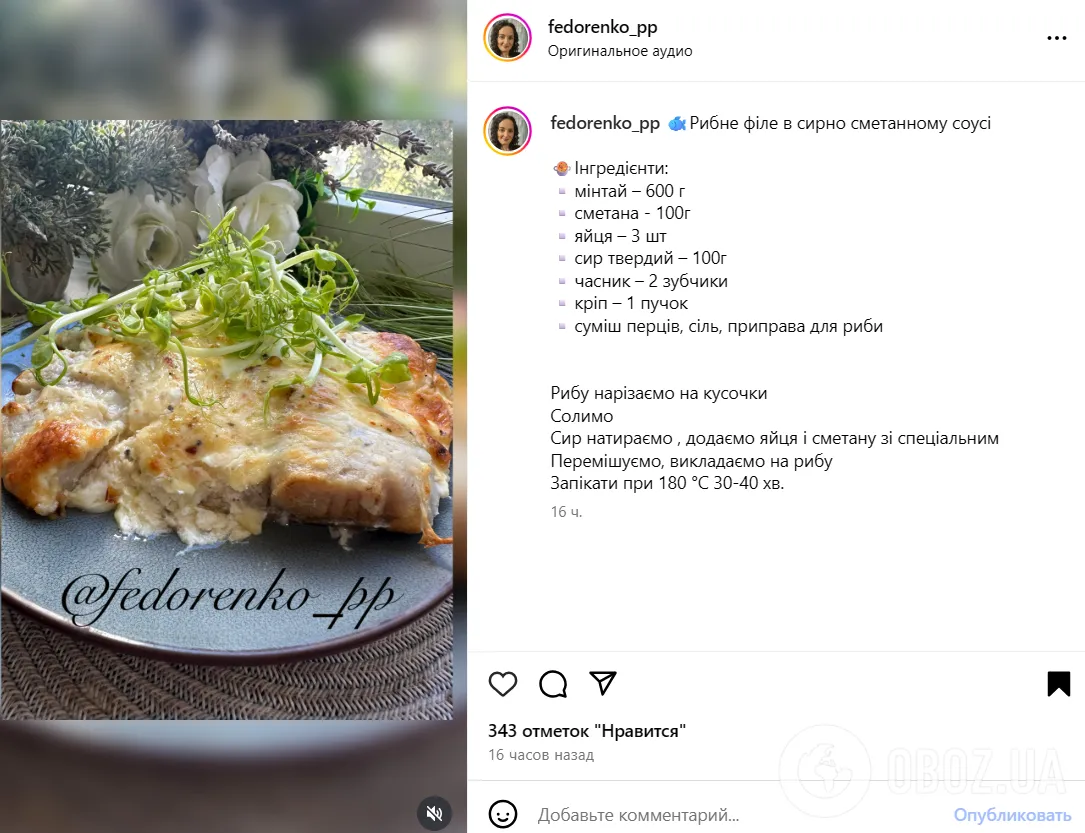Image resolution: width=1085 pixels, height=833 pixels.
Task: Click the 16 ч. caption timestamp
Action: tap(566, 512)
